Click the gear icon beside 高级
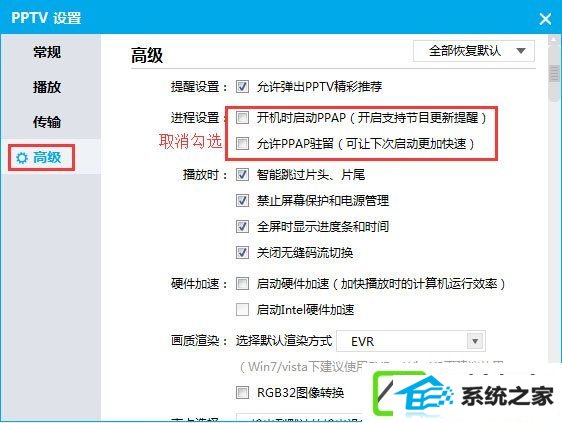Viewport: 562px width, 423px height. pyautogui.click(x=22, y=158)
